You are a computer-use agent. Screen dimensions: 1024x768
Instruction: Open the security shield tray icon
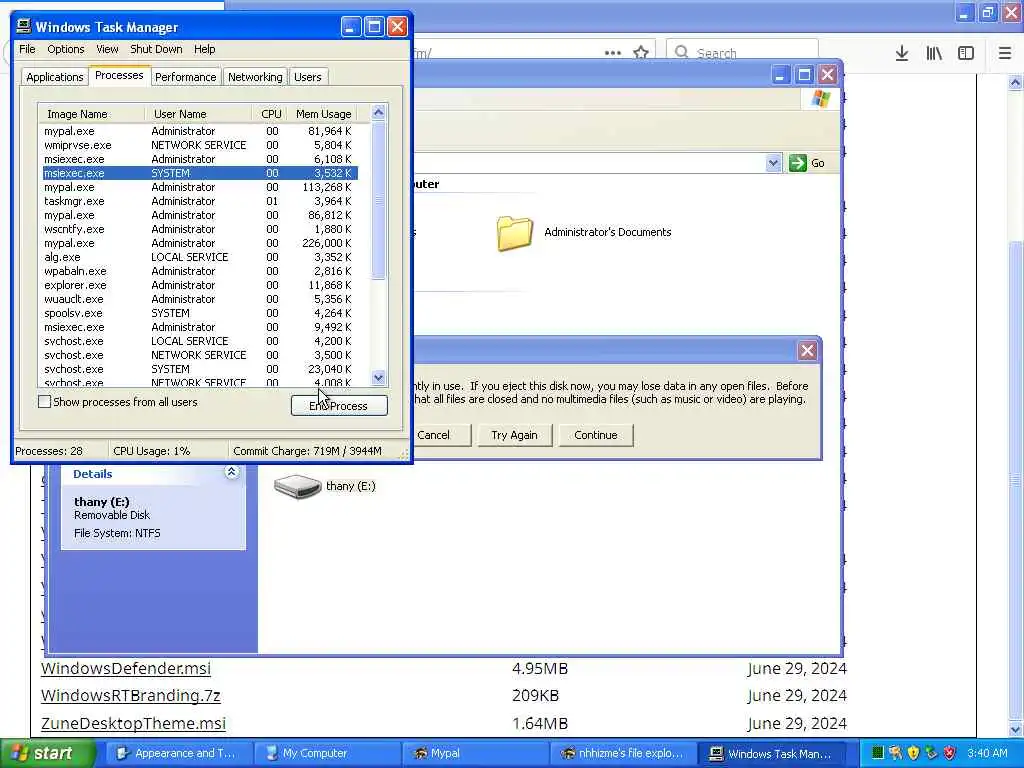pos(913,753)
